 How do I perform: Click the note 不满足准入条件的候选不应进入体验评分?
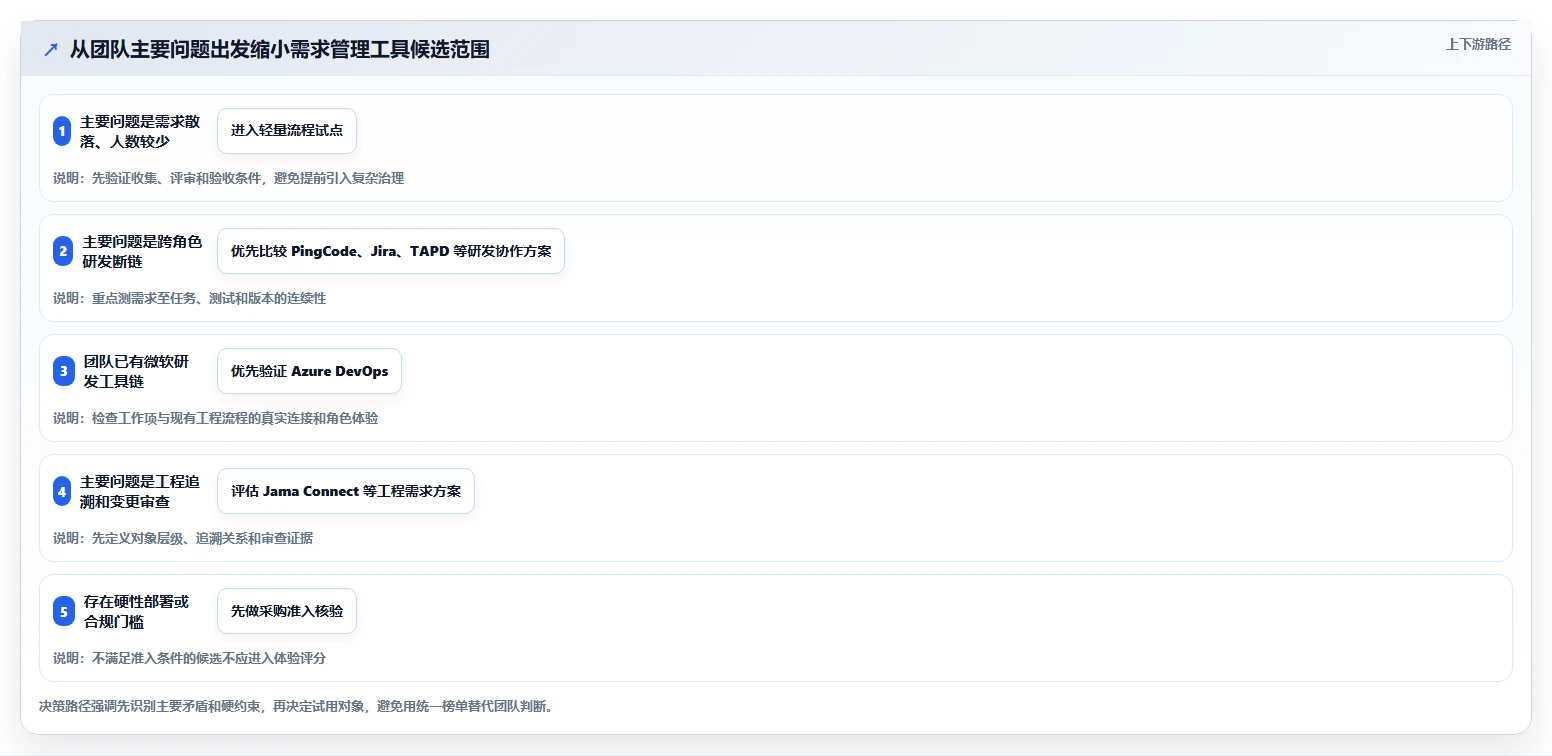tap(189, 658)
